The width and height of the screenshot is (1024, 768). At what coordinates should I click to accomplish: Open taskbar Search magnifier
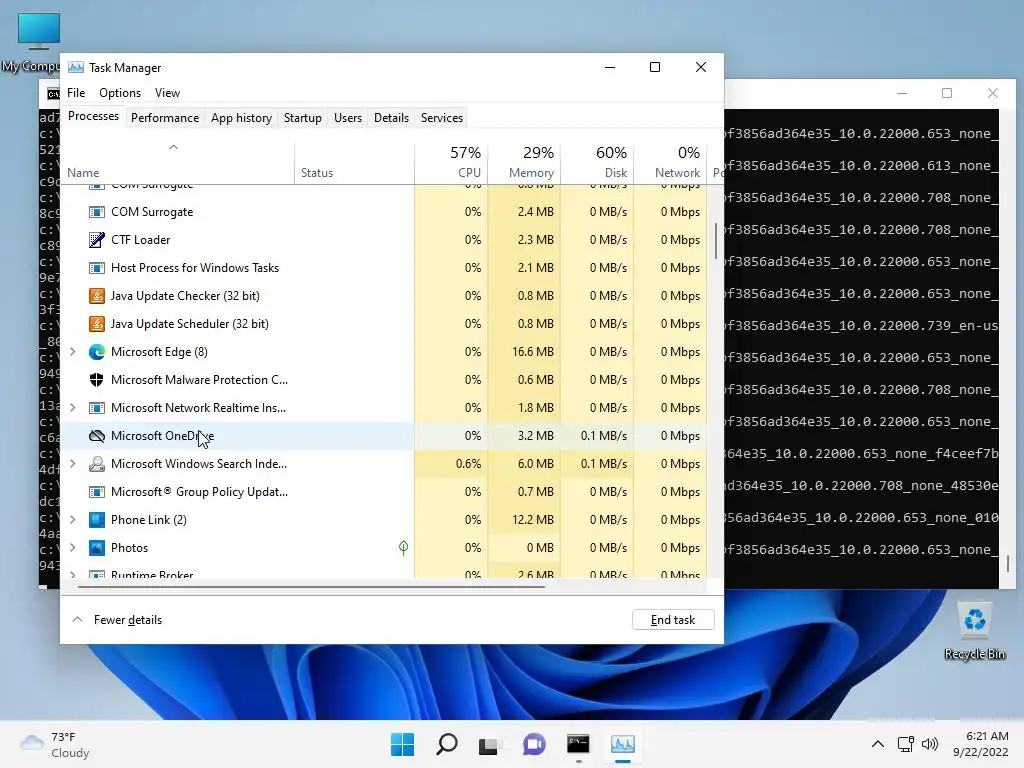(447, 744)
